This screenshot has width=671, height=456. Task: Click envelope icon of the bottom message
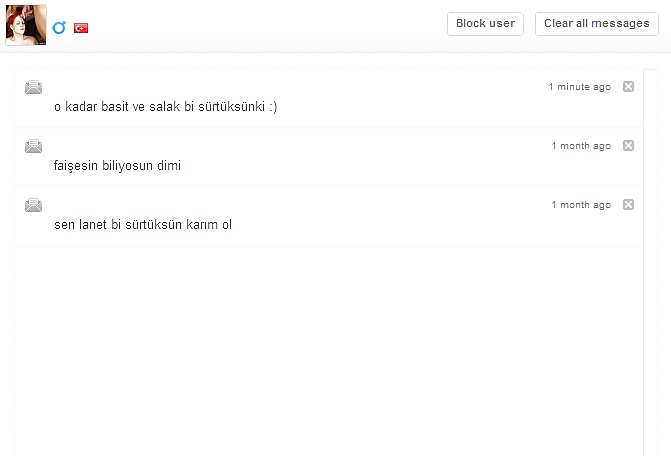tap(33, 205)
